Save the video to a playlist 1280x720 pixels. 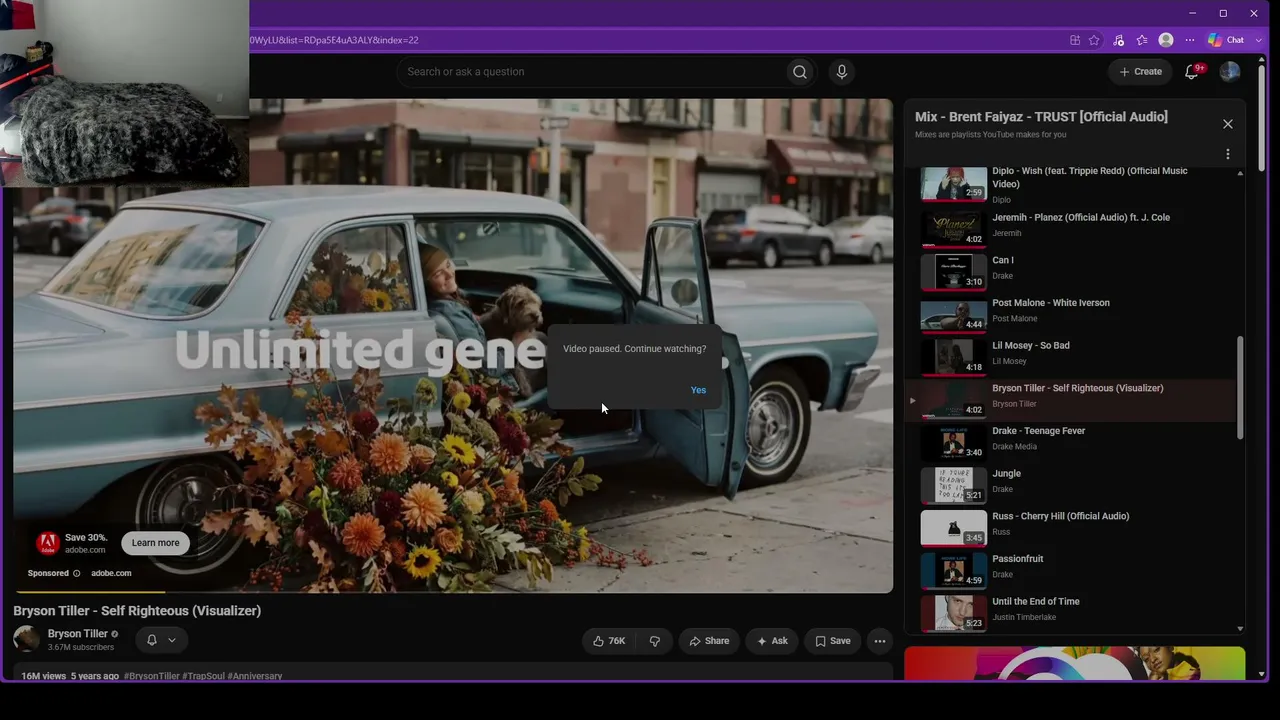coord(833,641)
